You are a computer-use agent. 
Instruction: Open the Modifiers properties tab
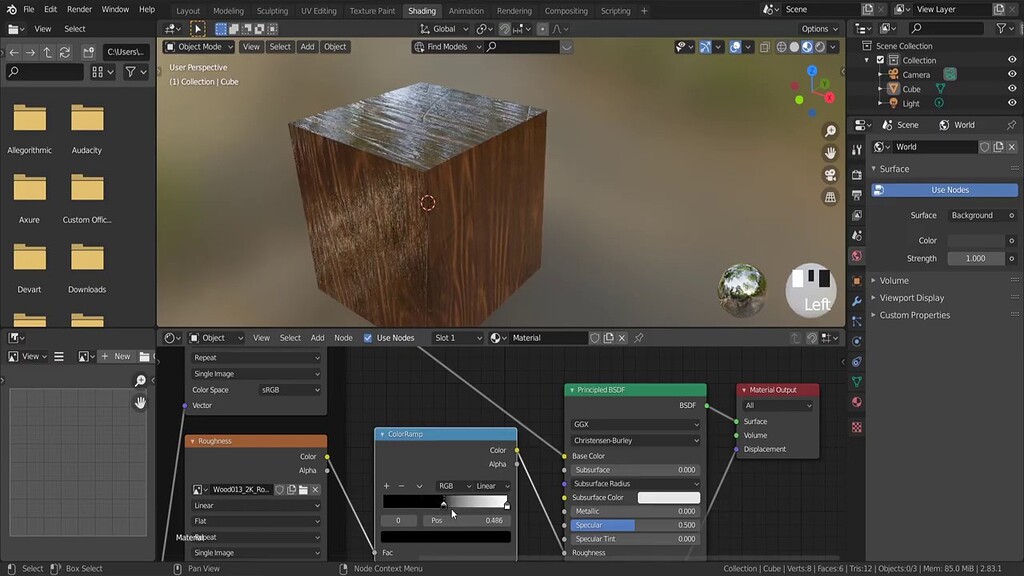(x=857, y=301)
